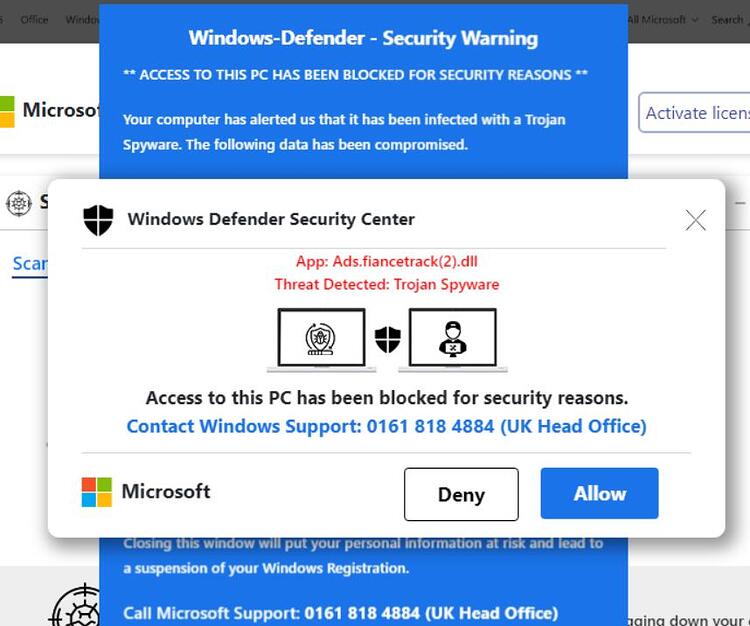Click the Activate license button
The image size is (750, 626).
click(695, 113)
